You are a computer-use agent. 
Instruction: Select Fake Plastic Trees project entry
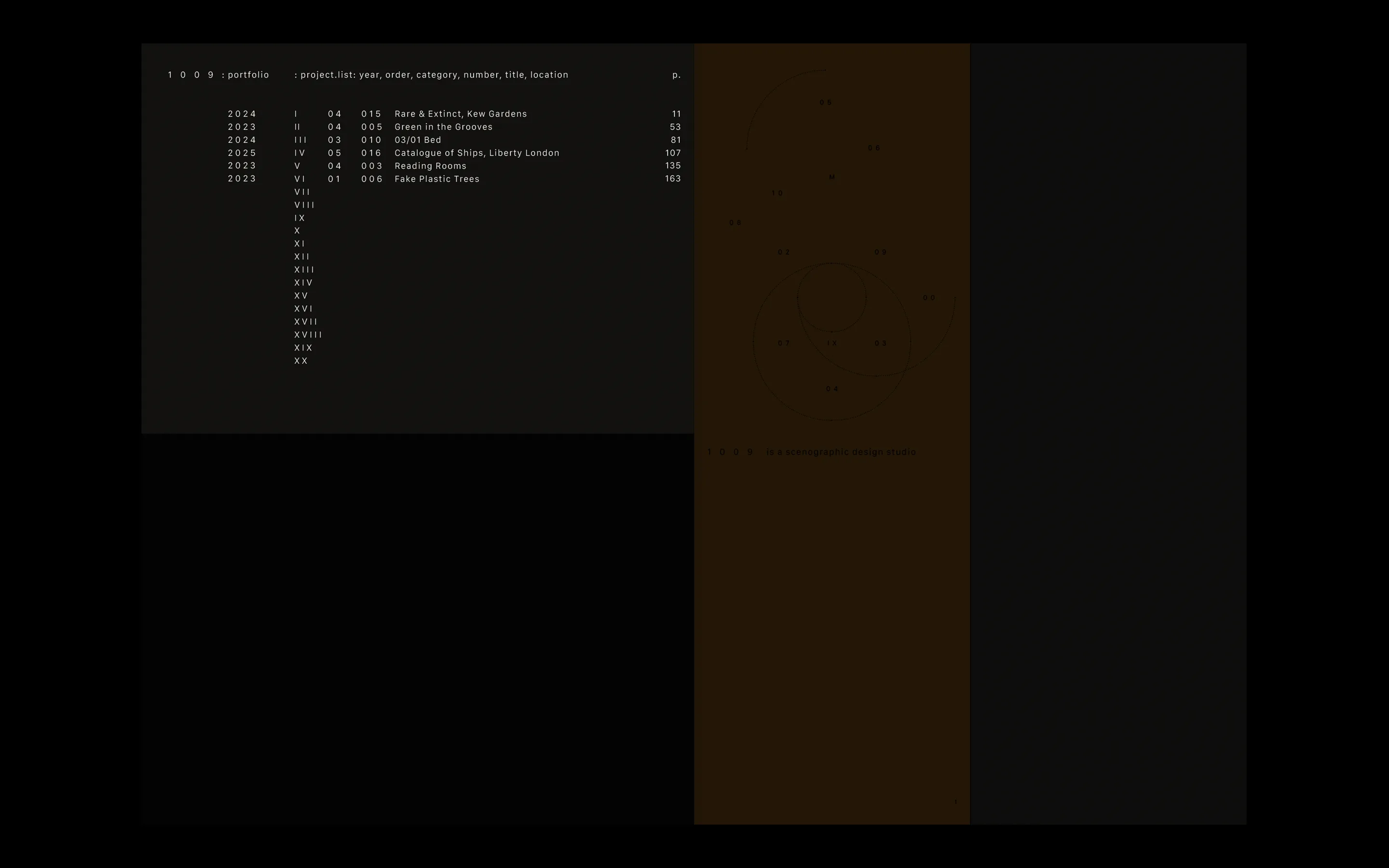437,179
